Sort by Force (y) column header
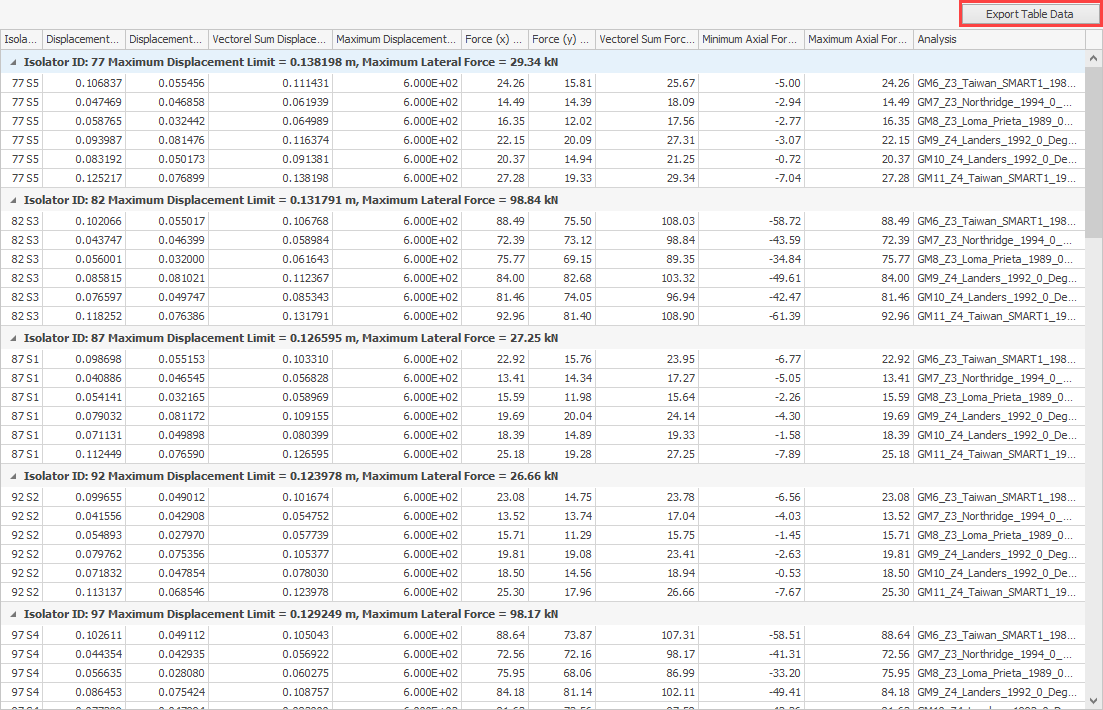 click(x=561, y=40)
